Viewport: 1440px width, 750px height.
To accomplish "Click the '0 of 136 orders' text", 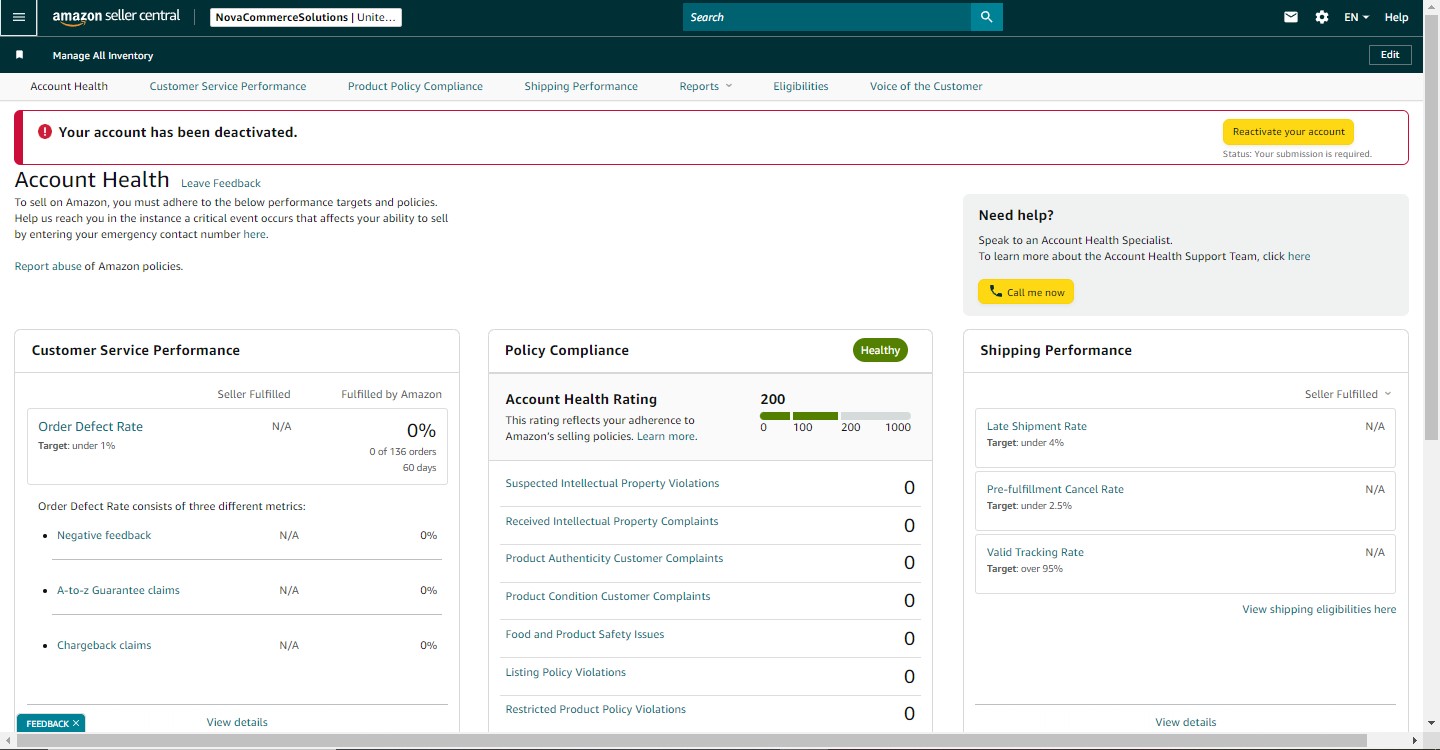I will (x=402, y=452).
